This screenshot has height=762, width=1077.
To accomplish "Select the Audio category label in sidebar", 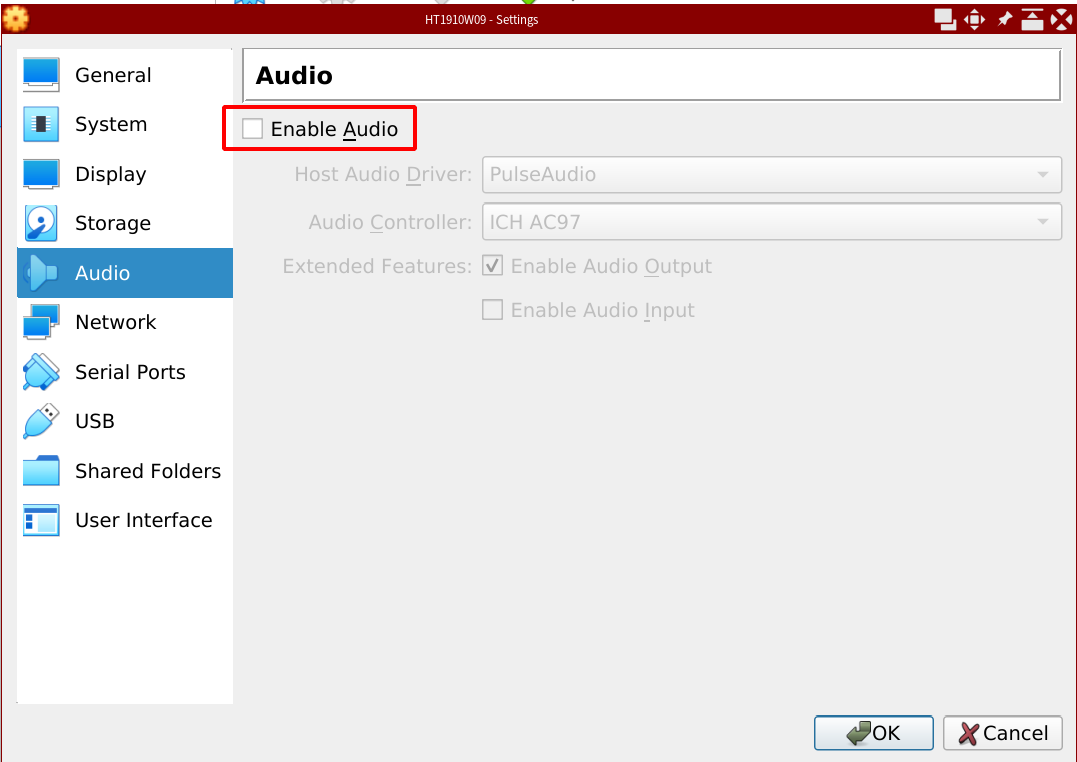I will [102, 273].
